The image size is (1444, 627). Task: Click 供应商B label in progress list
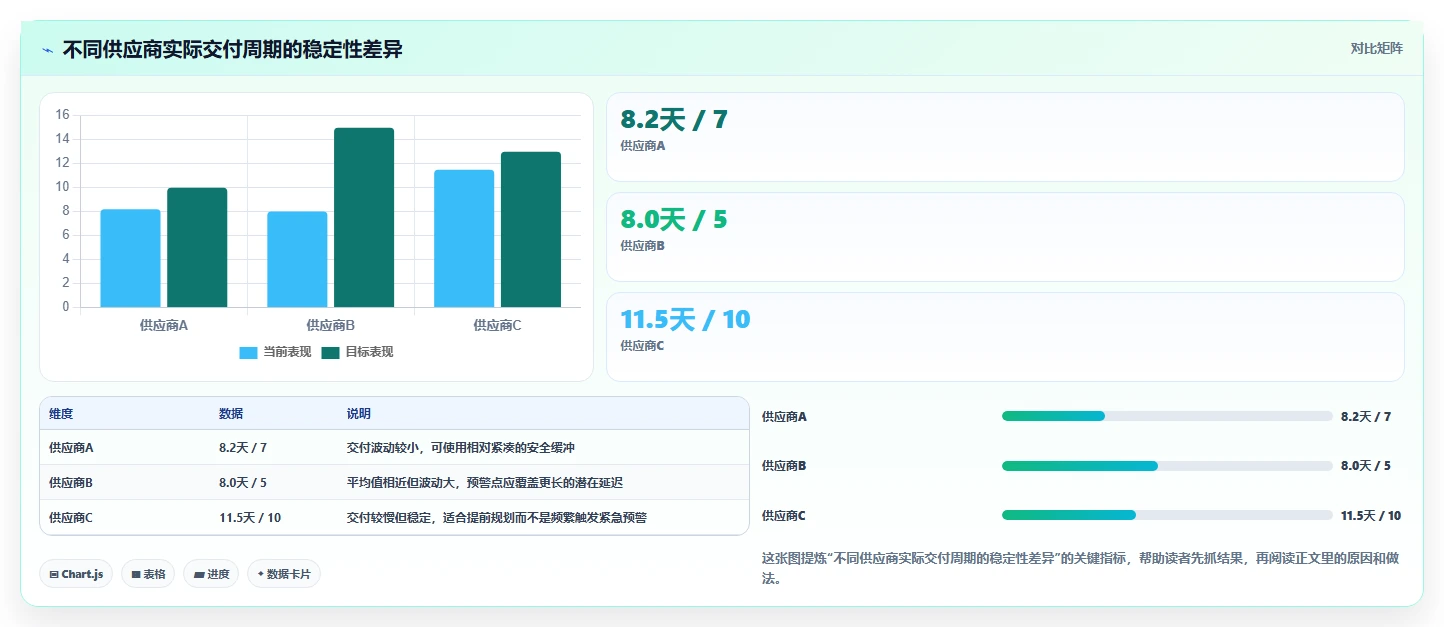(784, 465)
